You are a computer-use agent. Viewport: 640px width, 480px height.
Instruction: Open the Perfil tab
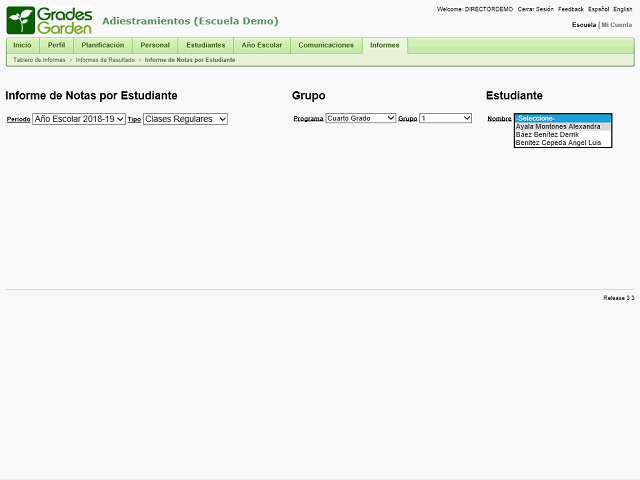[56, 45]
